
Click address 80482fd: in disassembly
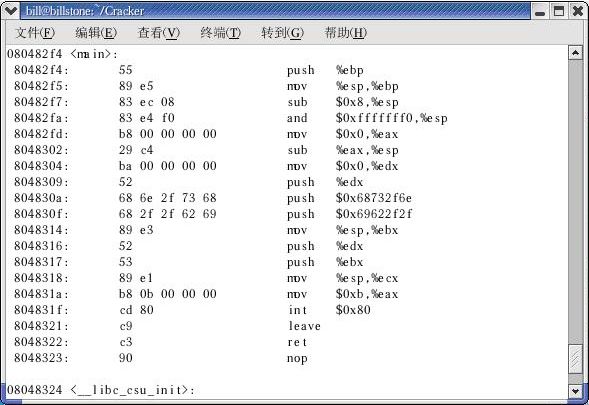pyautogui.click(x=41, y=134)
